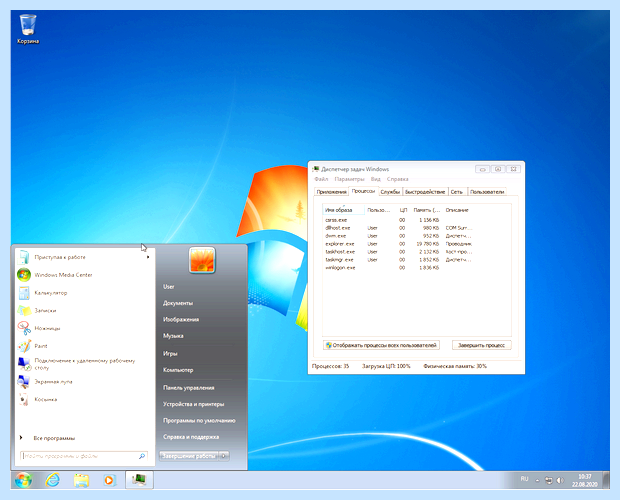Click the search magnifier icon in Start menu
Screen dimensions: 620x500
[142, 456]
